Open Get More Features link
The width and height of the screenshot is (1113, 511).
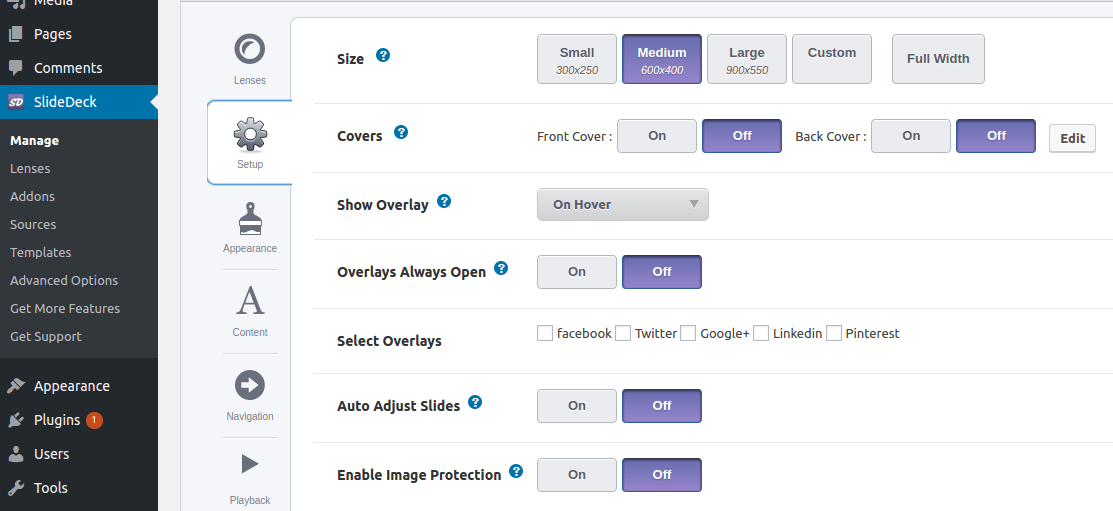click(x=65, y=309)
